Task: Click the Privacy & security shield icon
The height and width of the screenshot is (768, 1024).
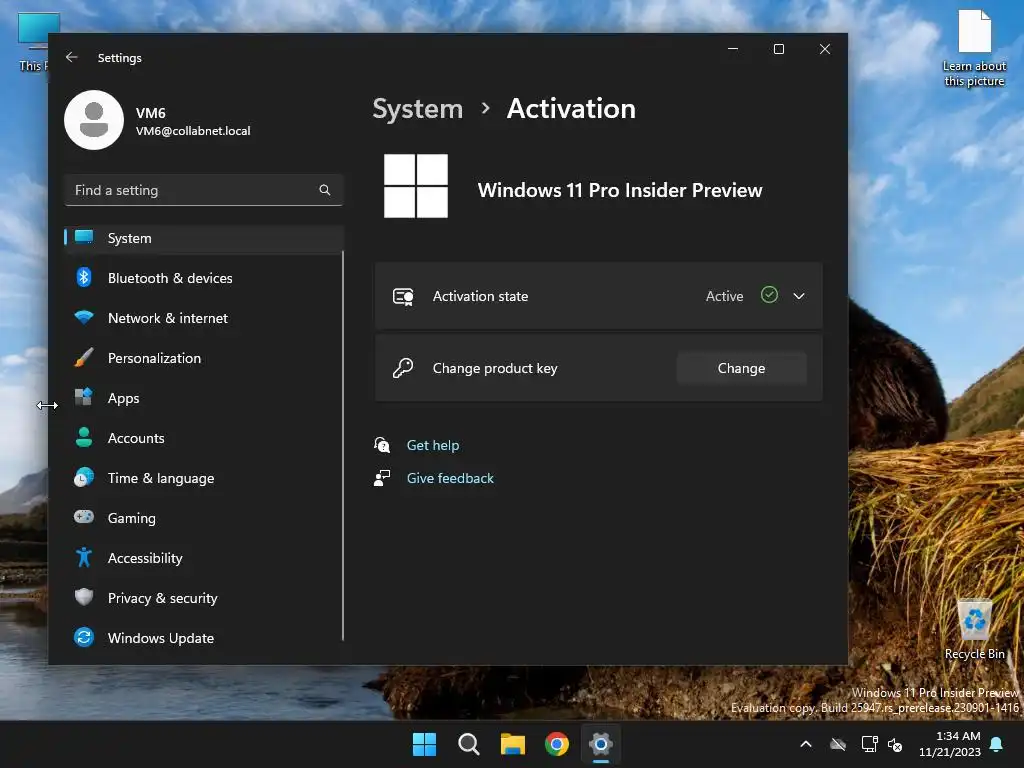Action: click(x=84, y=597)
